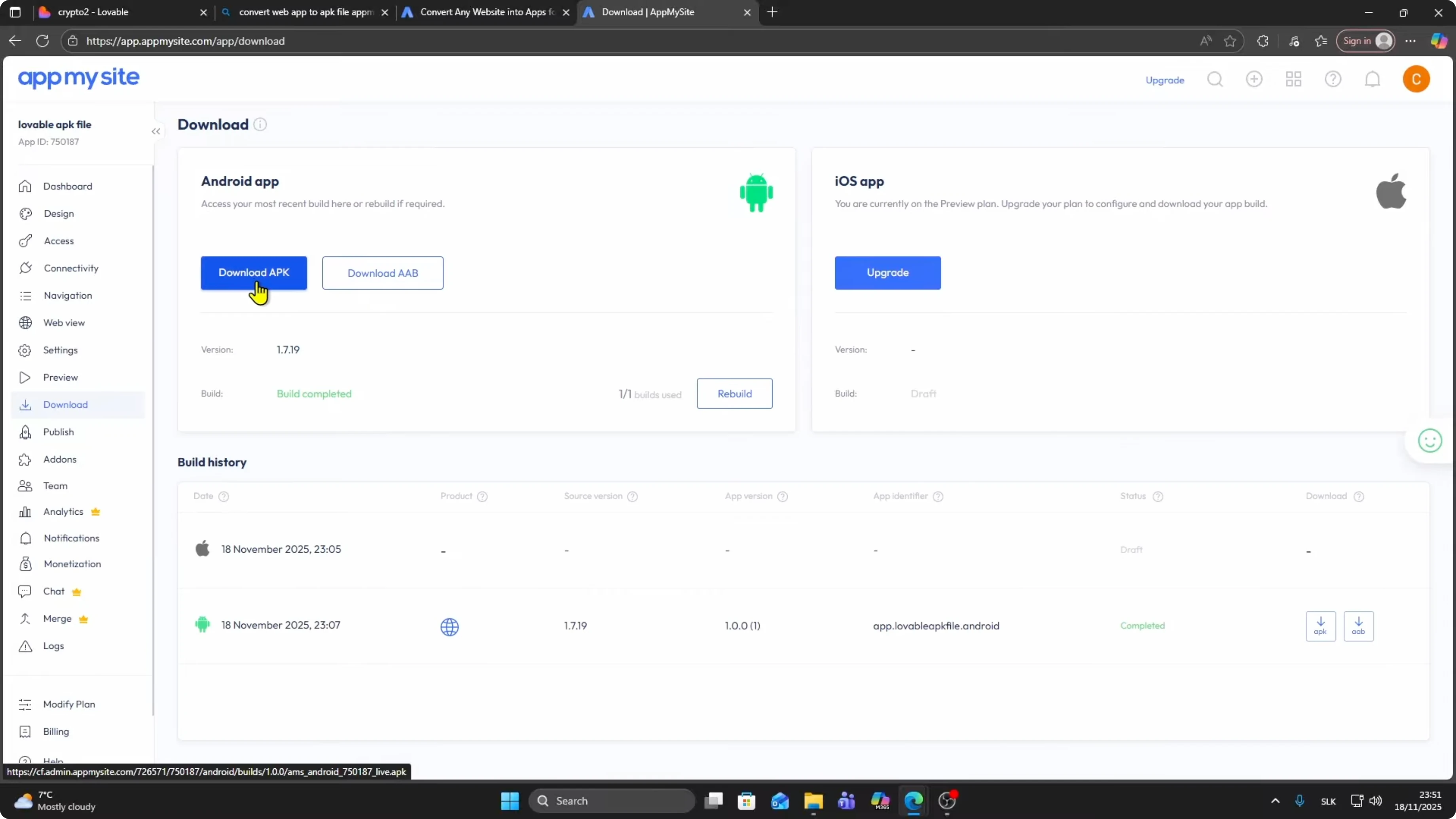Open browser extensions puzzle icon
The width and height of the screenshot is (1456, 819).
(x=1263, y=41)
